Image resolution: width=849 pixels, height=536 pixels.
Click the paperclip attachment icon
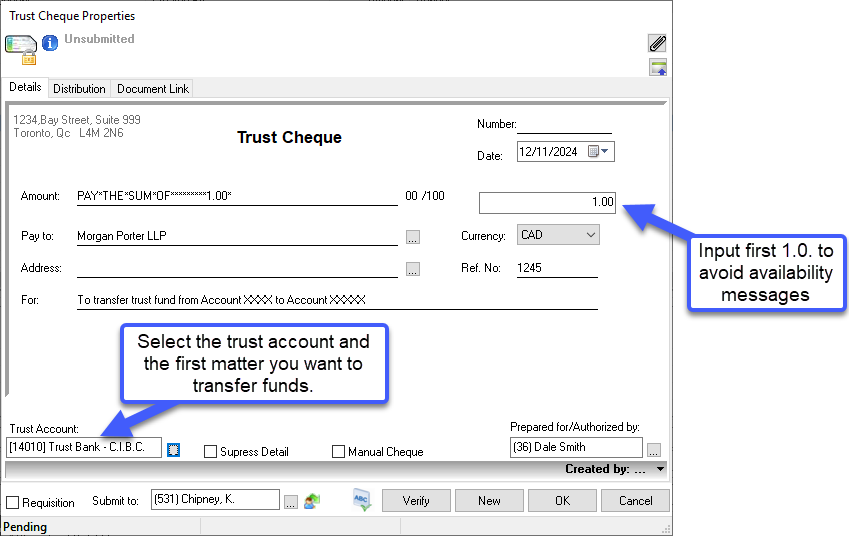pyautogui.click(x=657, y=43)
